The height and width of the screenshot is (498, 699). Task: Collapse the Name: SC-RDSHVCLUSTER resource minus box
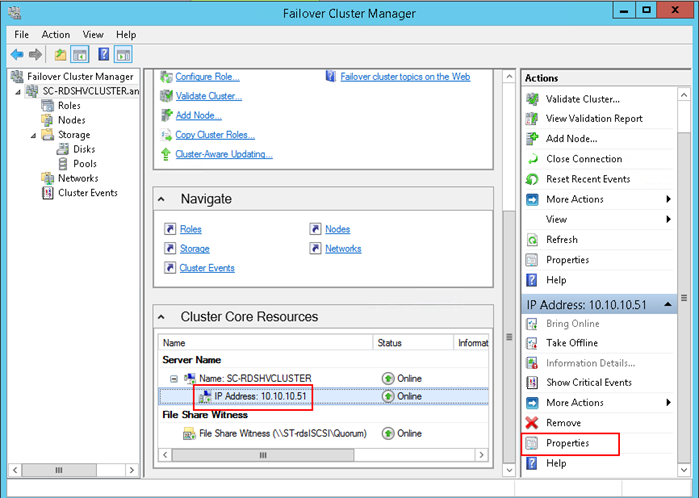[x=174, y=379]
